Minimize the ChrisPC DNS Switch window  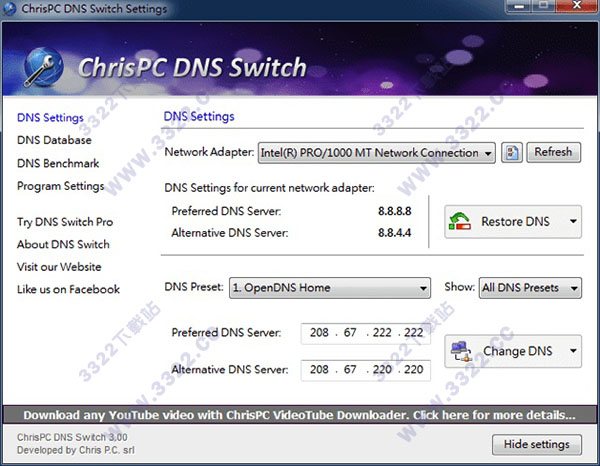pyautogui.click(x=519, y=7)
